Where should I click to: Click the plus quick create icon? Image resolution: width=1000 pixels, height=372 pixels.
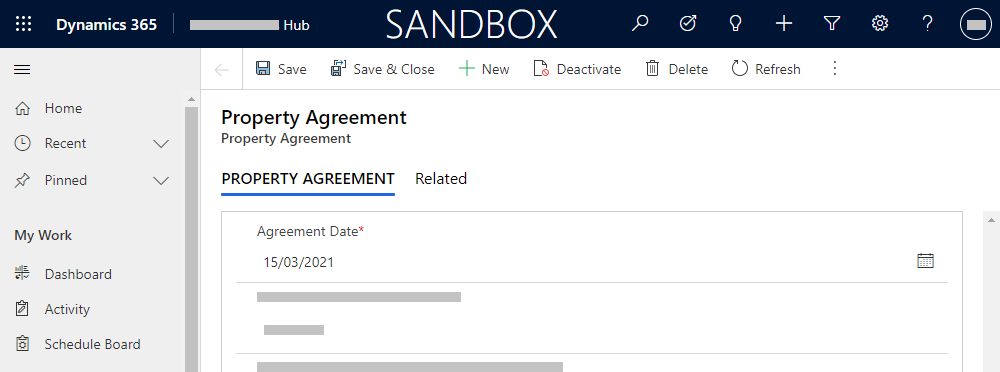pos(784,24)
